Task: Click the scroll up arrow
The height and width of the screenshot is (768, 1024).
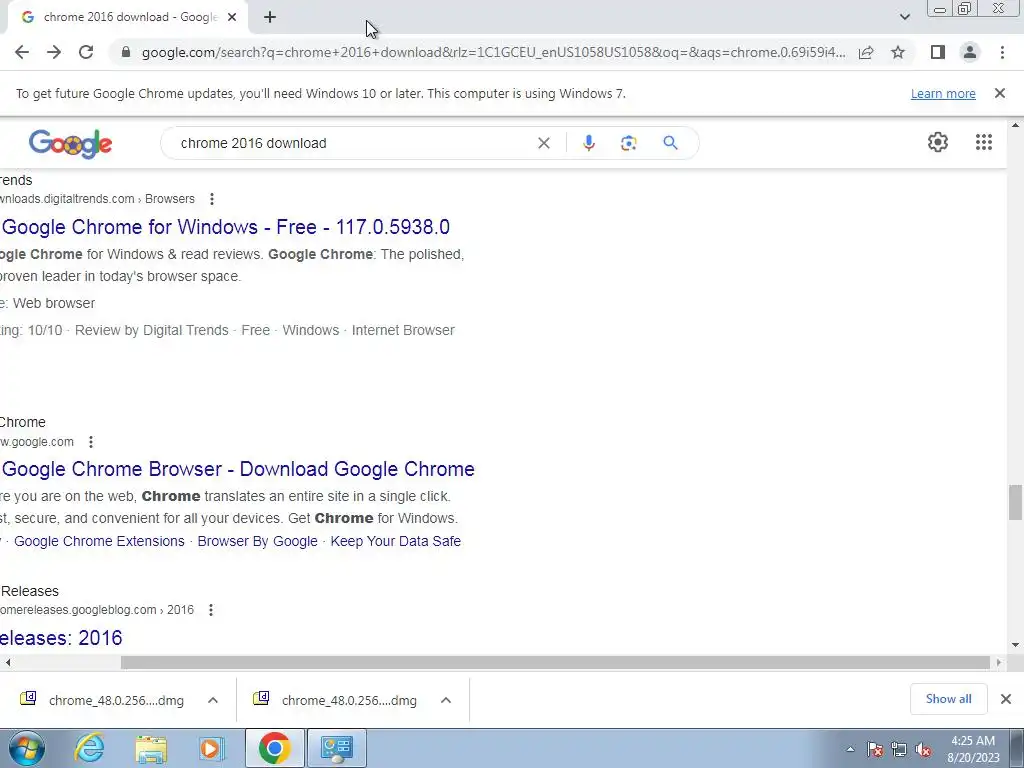Action: [x=1015, y=125]
